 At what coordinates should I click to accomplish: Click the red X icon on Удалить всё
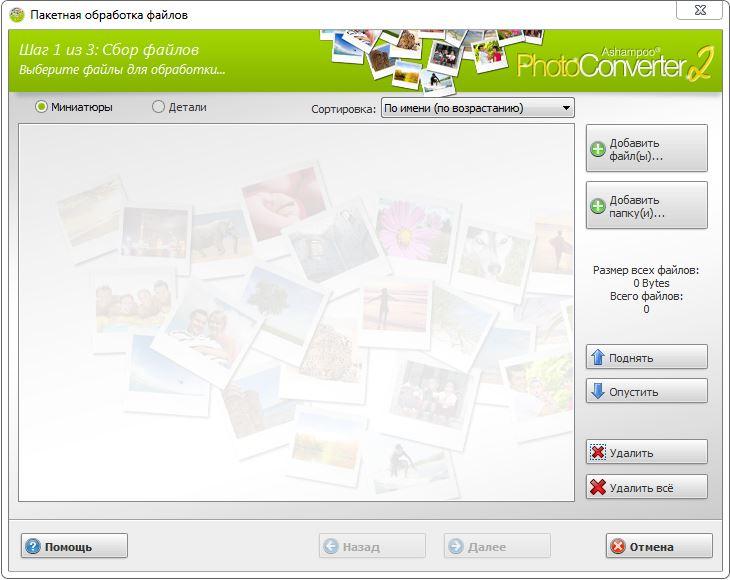(x=598, y=487)
